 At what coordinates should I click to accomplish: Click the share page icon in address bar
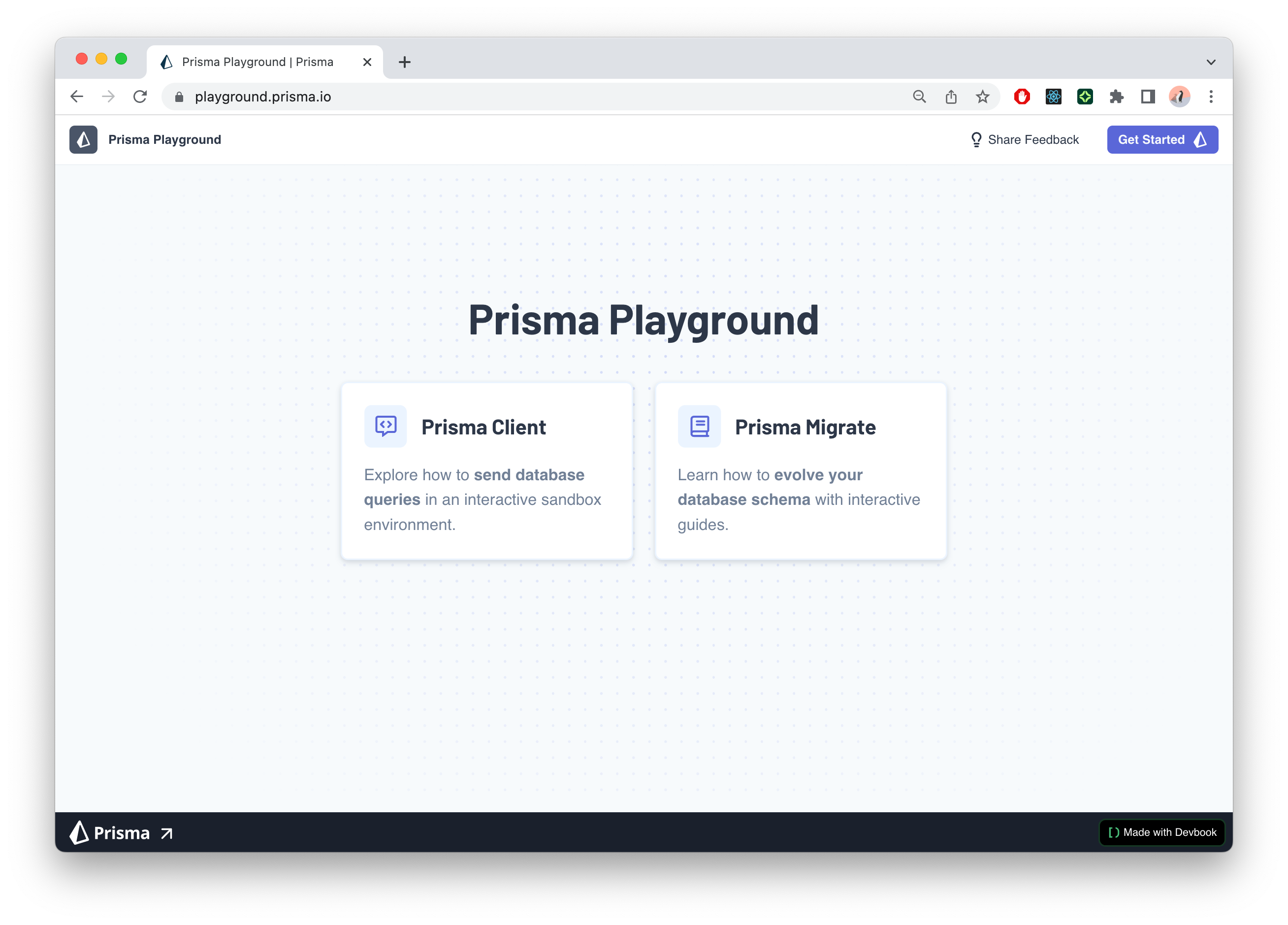coord(951,97)
